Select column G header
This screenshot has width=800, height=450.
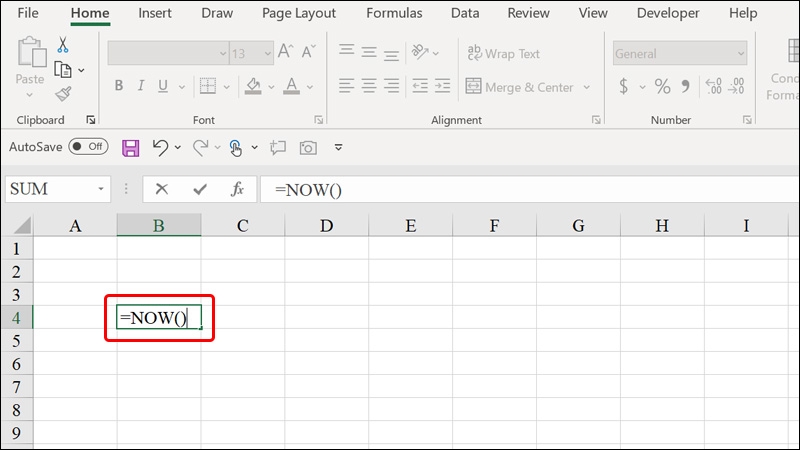578,225
